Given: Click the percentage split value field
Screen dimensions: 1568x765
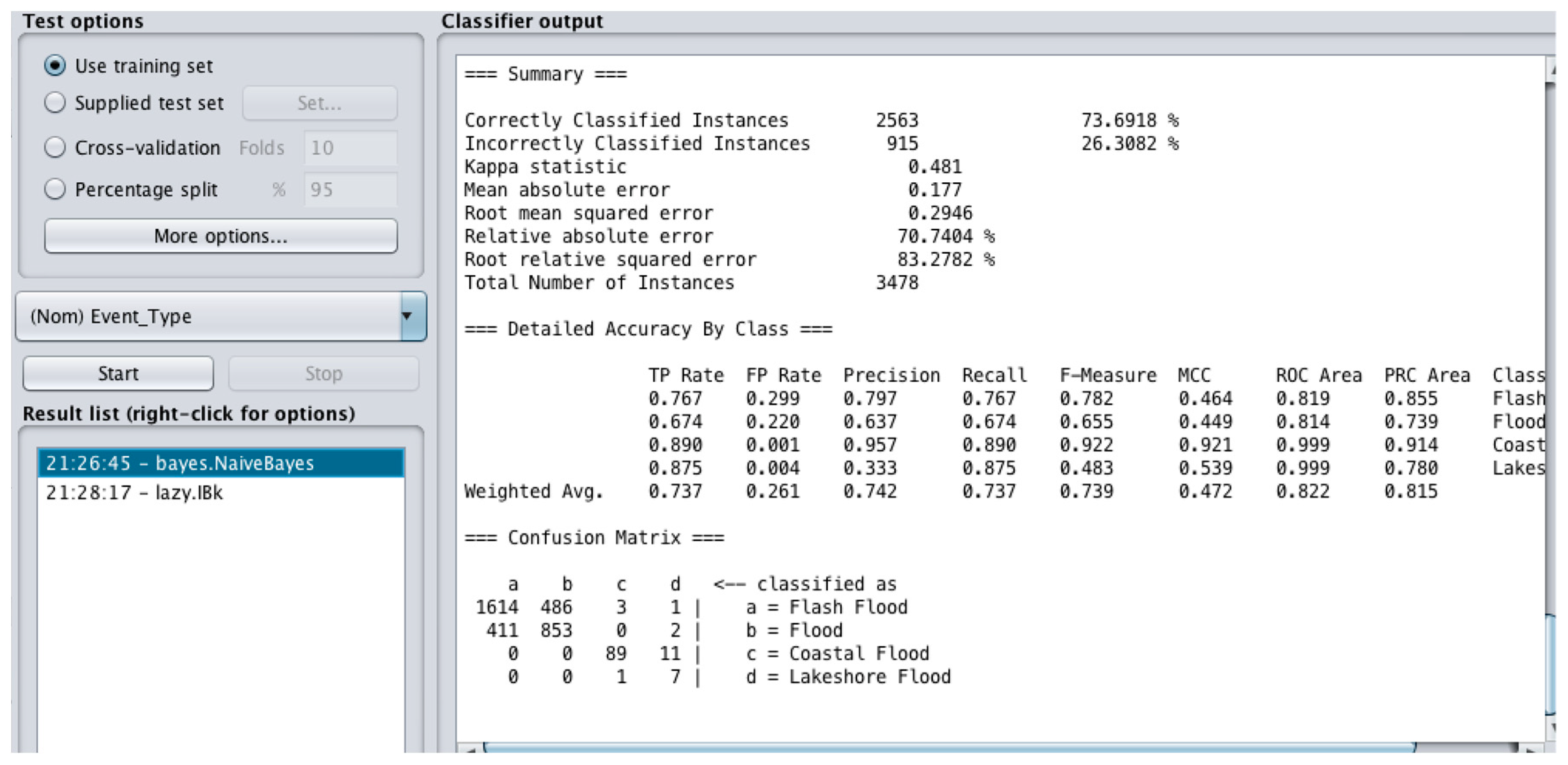Looking at the screenshot, I should tap(350, 189).
